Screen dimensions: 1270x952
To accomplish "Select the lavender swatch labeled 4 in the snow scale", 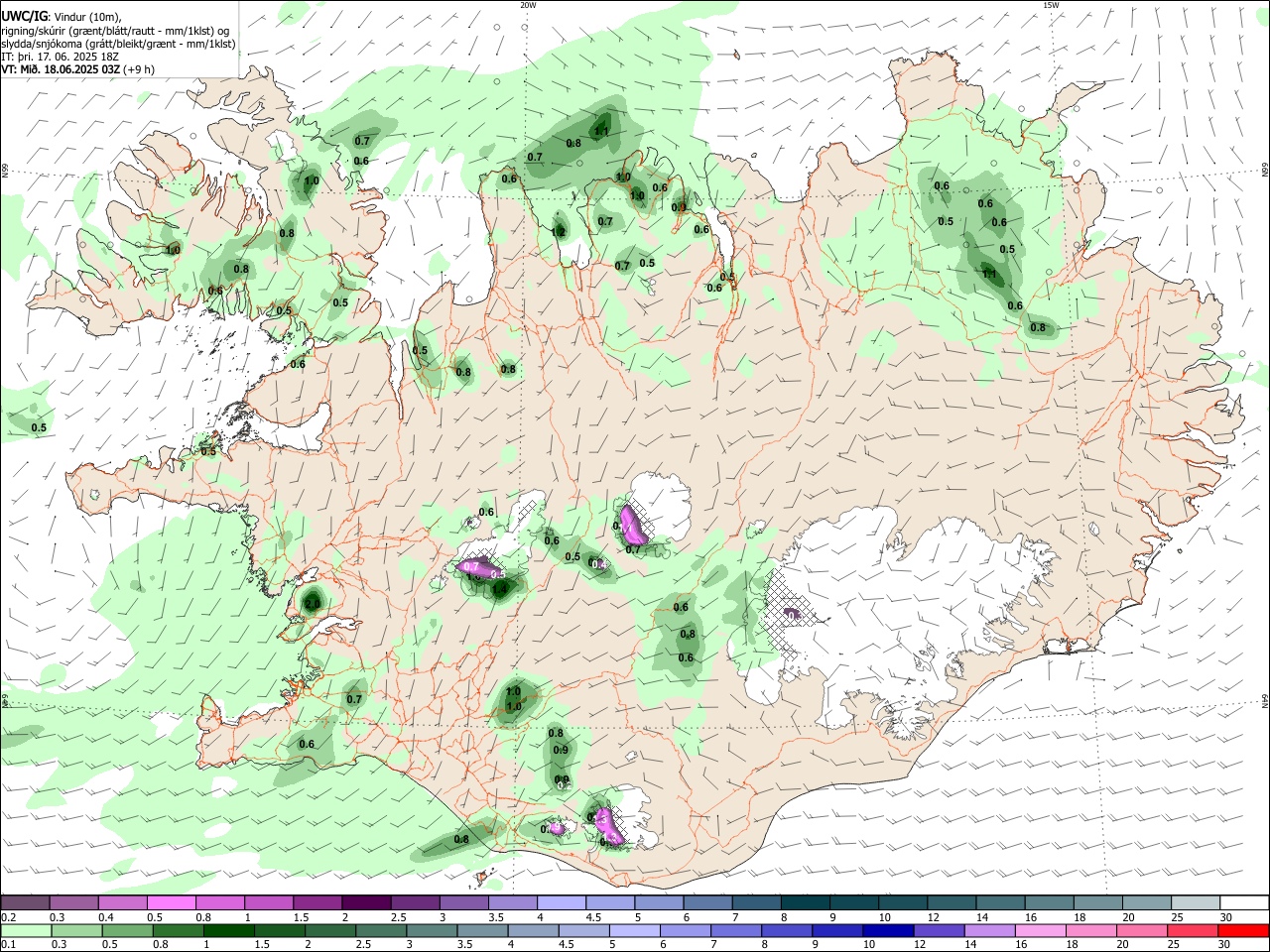I will tap(562, 902).
